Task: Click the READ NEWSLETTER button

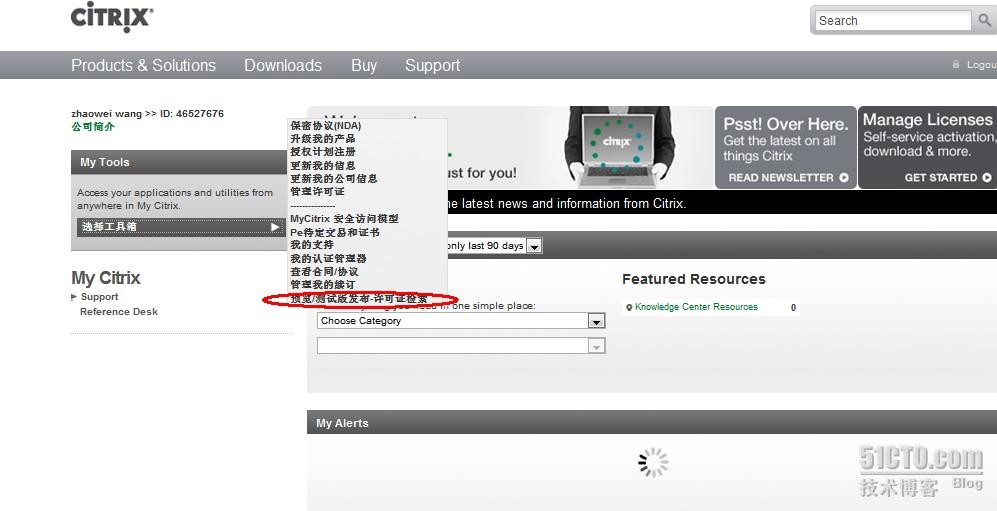Action: pyautogui.click(x=788, y=178)
